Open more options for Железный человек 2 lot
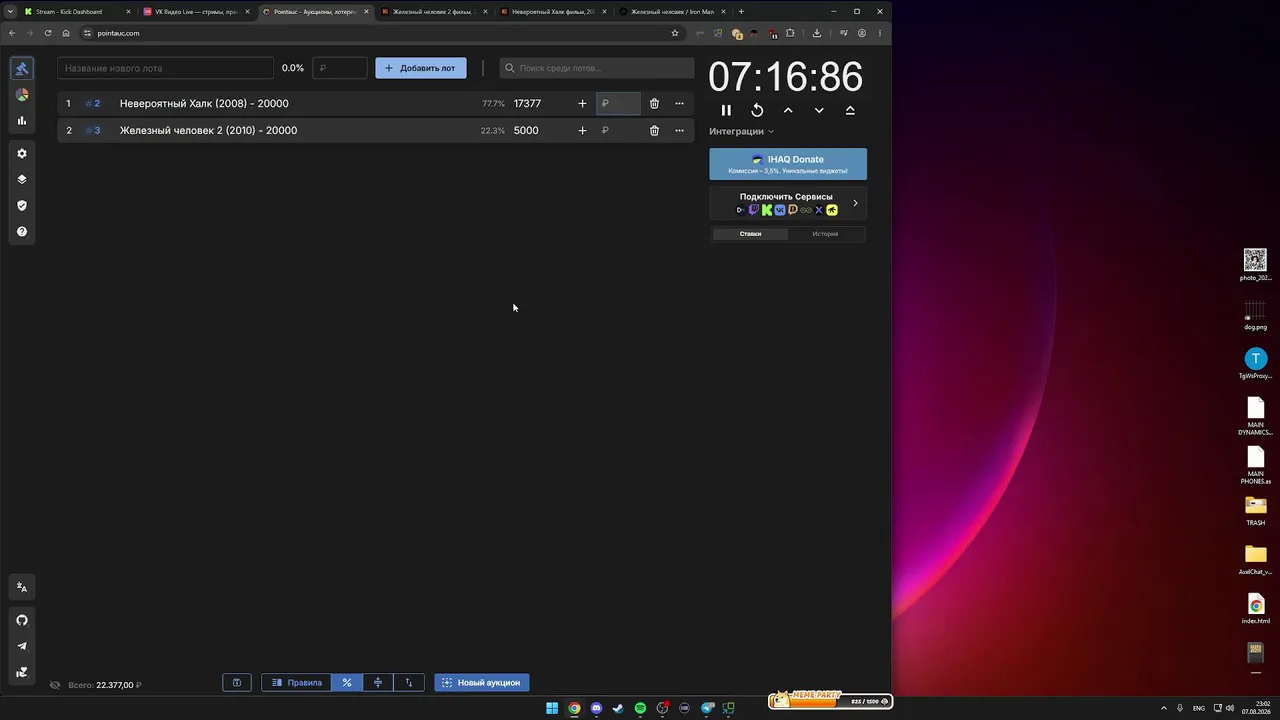This screenshot has height=720, width=1280. 679,130
